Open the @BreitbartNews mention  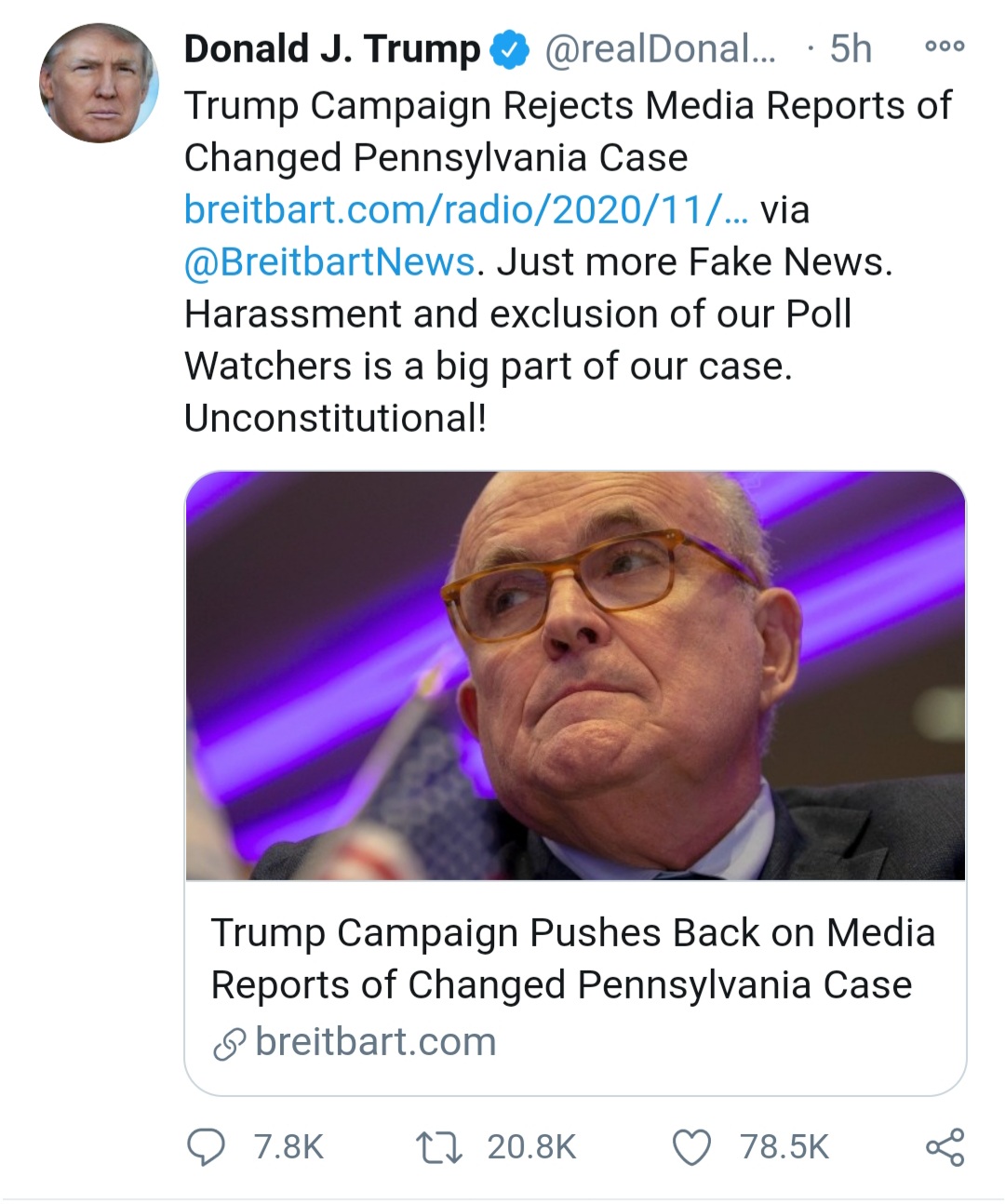pos(329,262)
